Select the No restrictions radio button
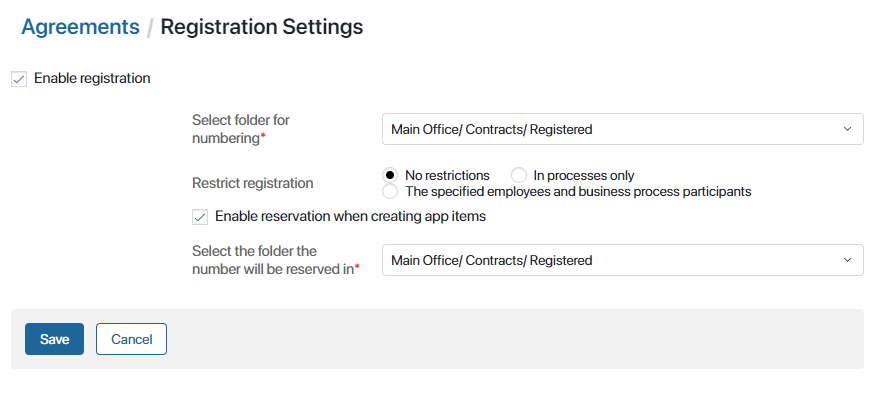Image resolution: width=873 pixels, height=395 pixels. (x=390, y=175)
